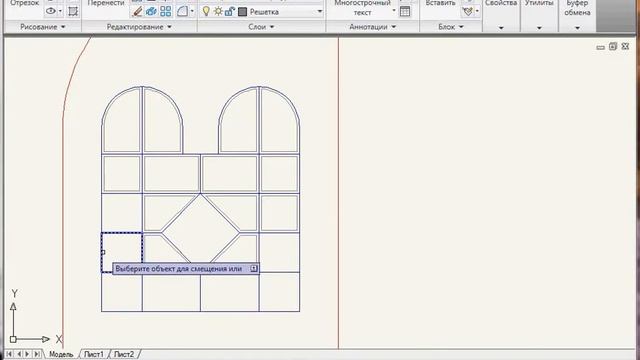Toggle the layer lightbulb on/off icon

pyautogui.click(x=206, y=11)
